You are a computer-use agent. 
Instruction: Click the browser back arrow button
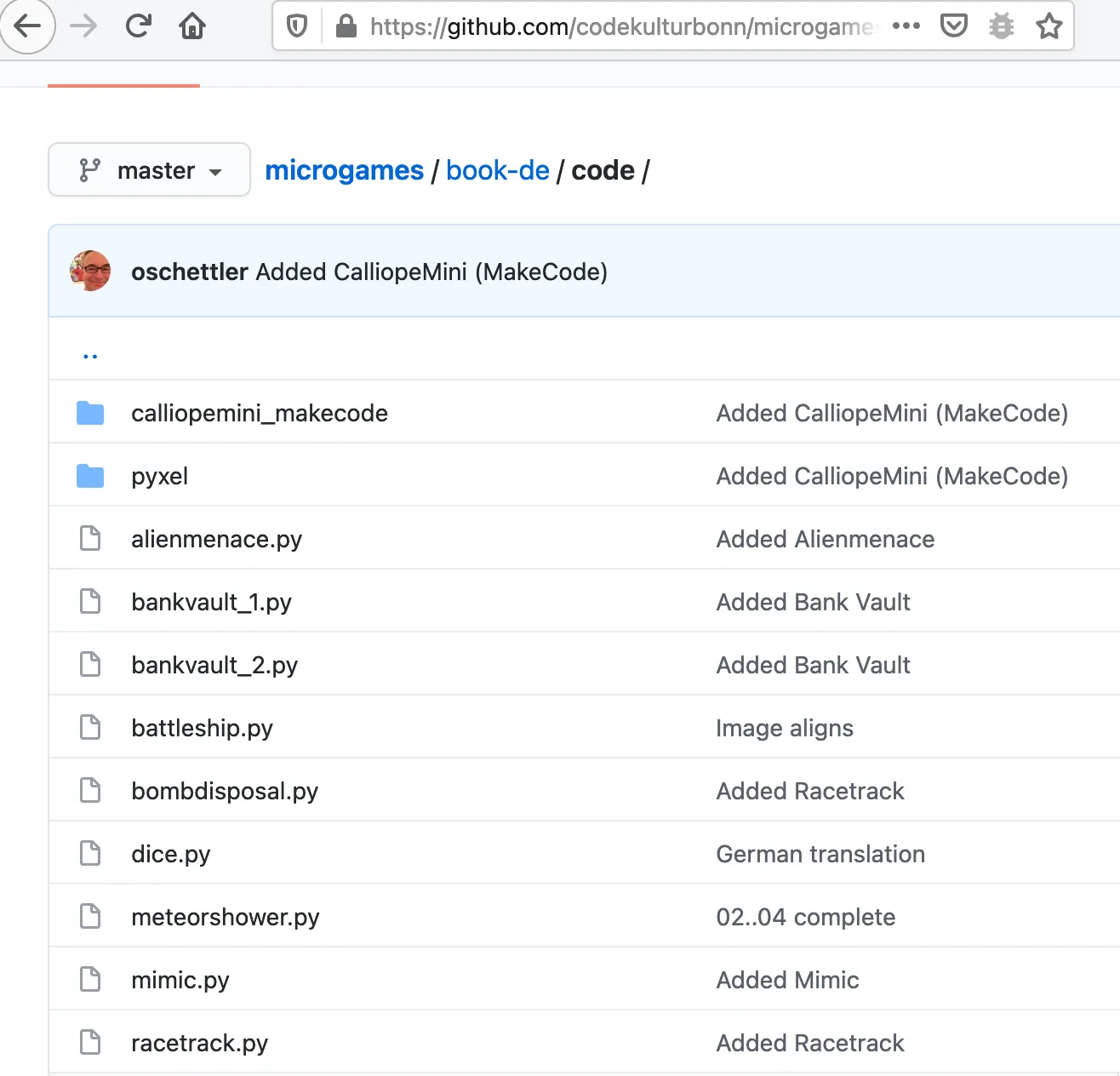pos(27,26)
